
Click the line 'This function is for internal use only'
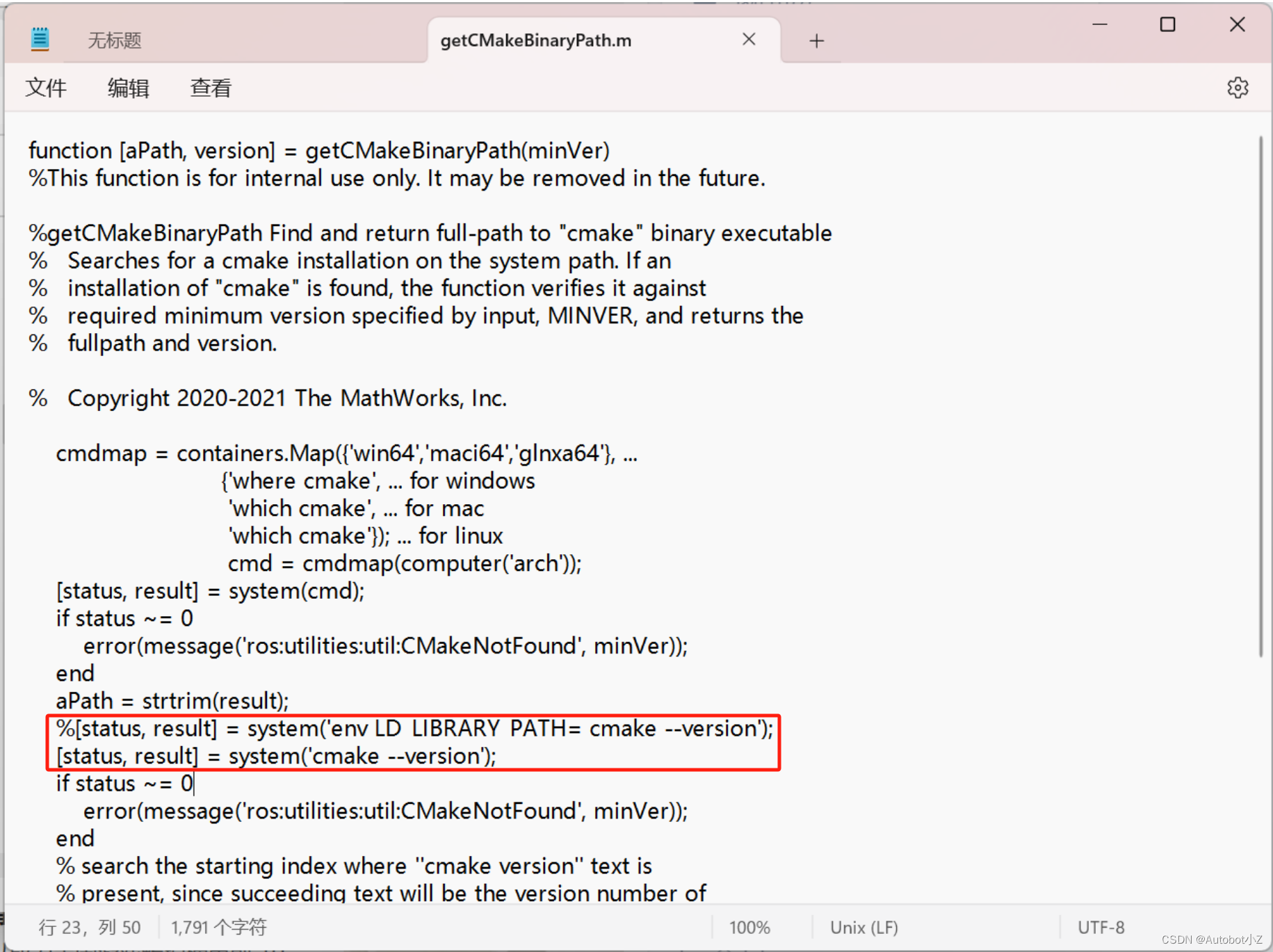pos(397,178)
